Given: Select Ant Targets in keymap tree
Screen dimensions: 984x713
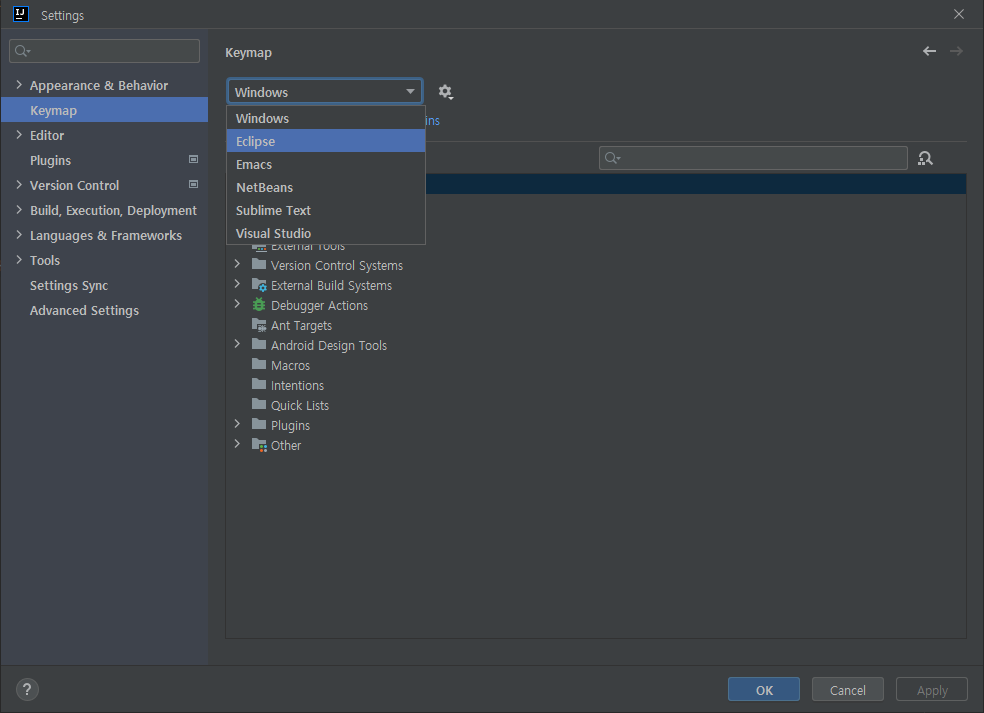Looking at the screenshot, I should point(301,325).
